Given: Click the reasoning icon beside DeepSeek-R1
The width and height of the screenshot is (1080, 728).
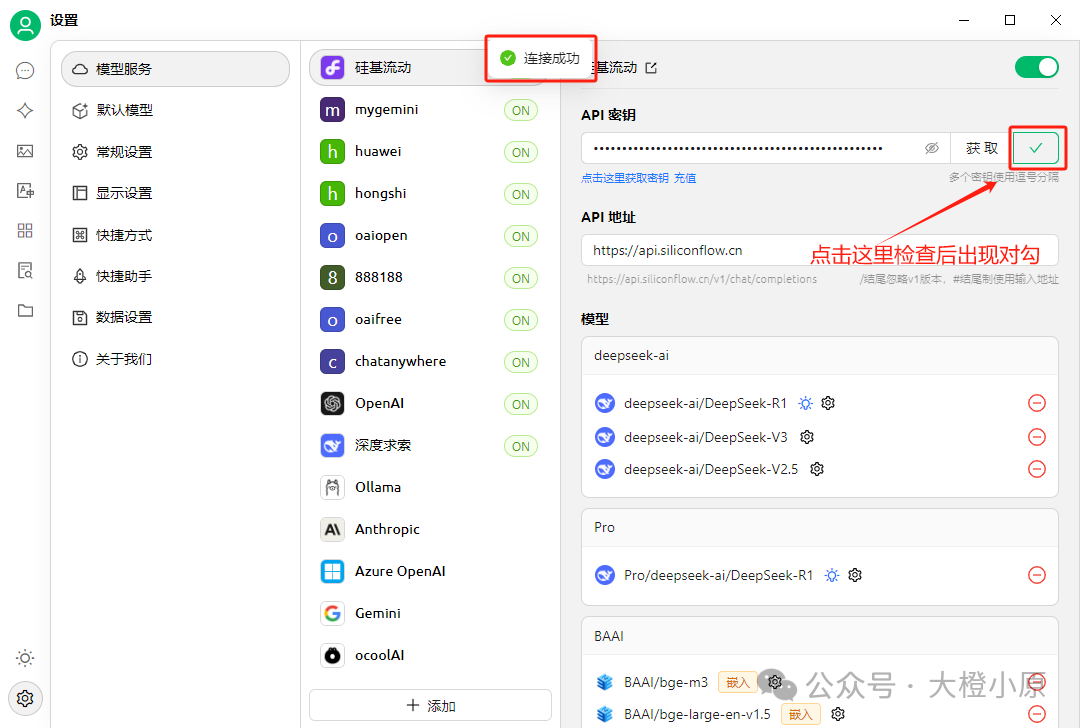Looking at the screenshot, I should pyautogui.click(x=805, y=403).
